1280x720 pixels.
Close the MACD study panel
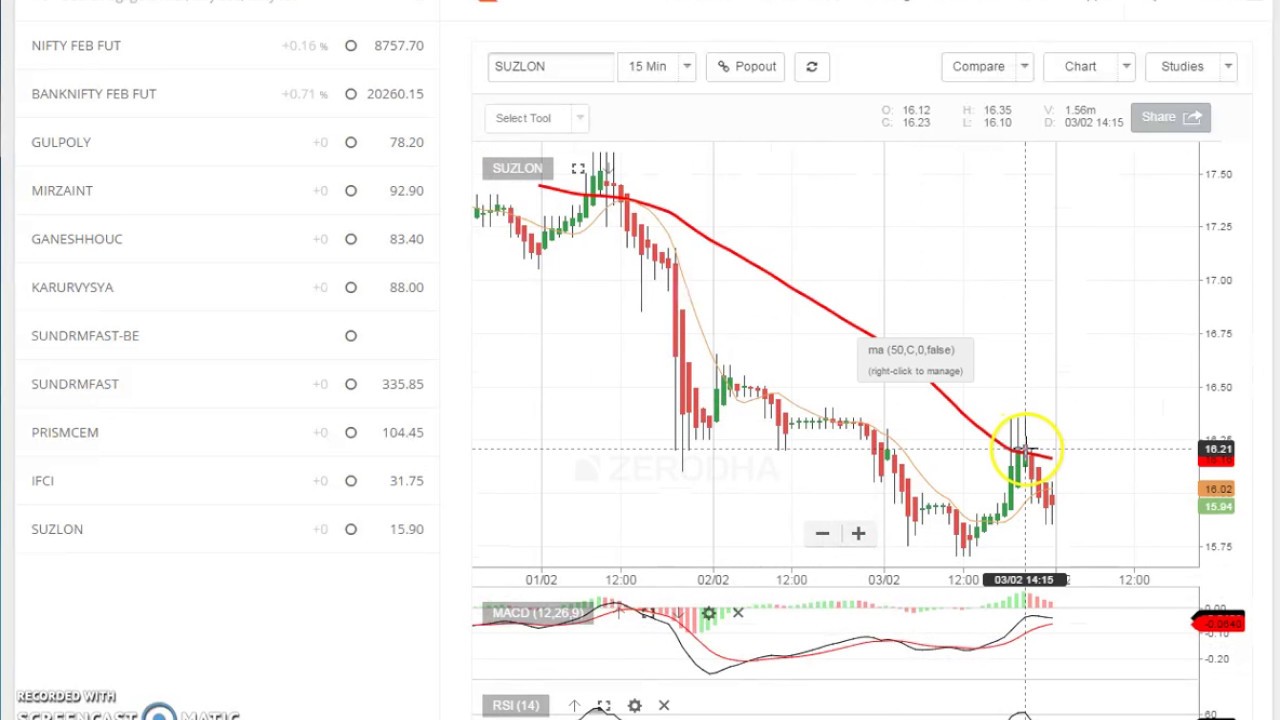point(738,612)
